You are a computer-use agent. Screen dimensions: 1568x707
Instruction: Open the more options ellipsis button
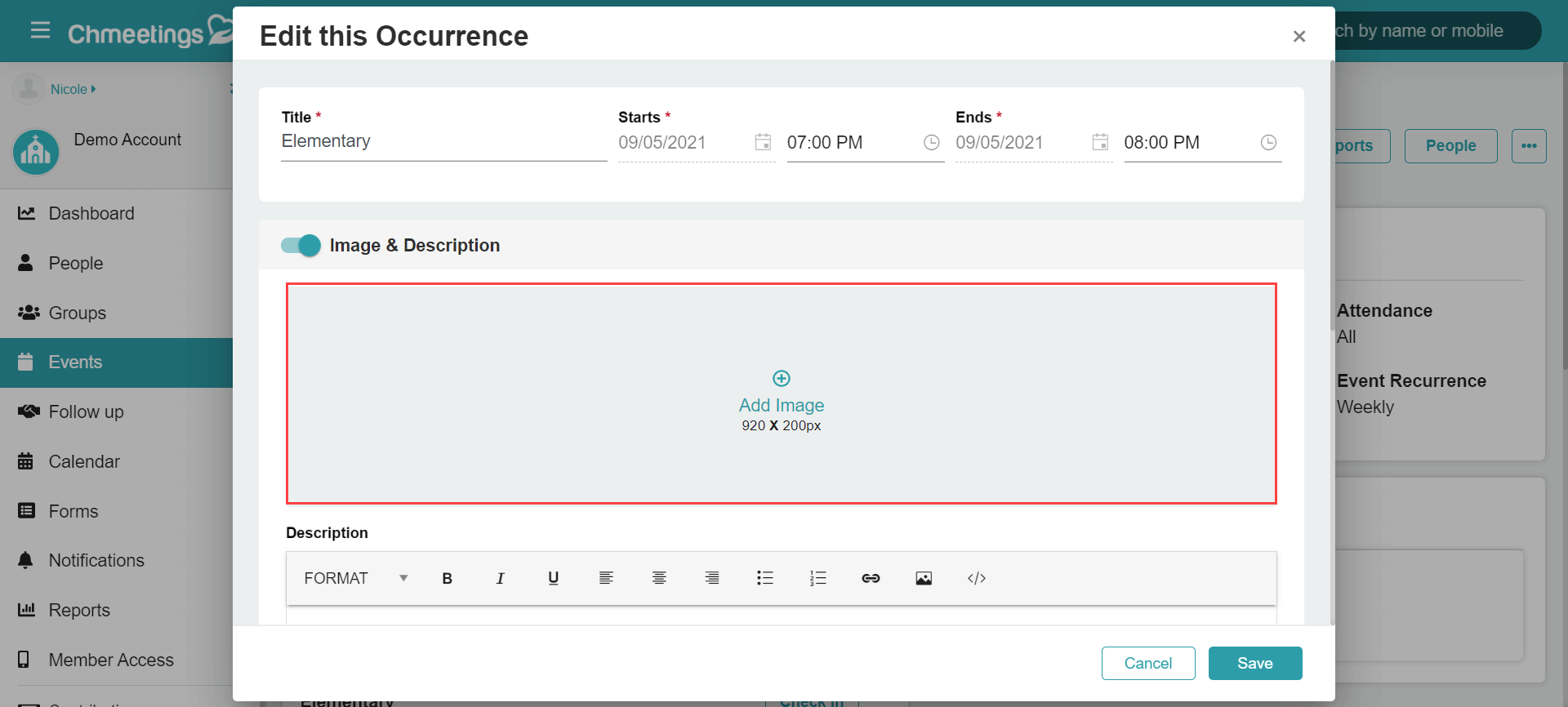coord(1529,146)
